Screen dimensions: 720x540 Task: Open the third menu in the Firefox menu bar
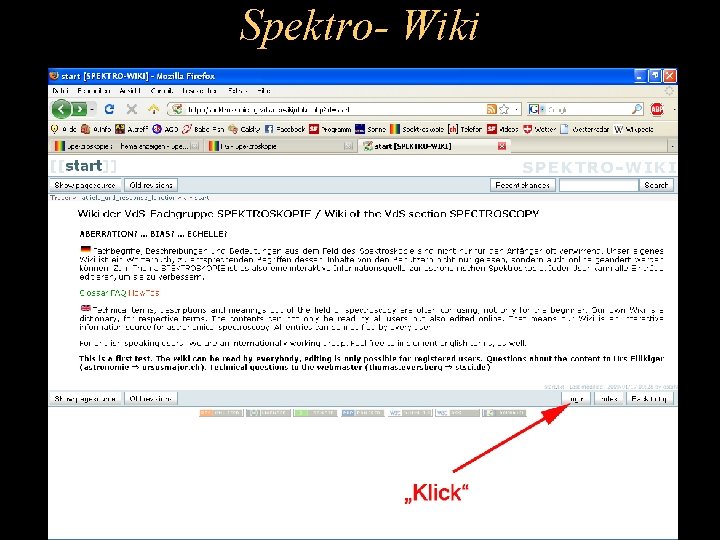click(130, 91)
